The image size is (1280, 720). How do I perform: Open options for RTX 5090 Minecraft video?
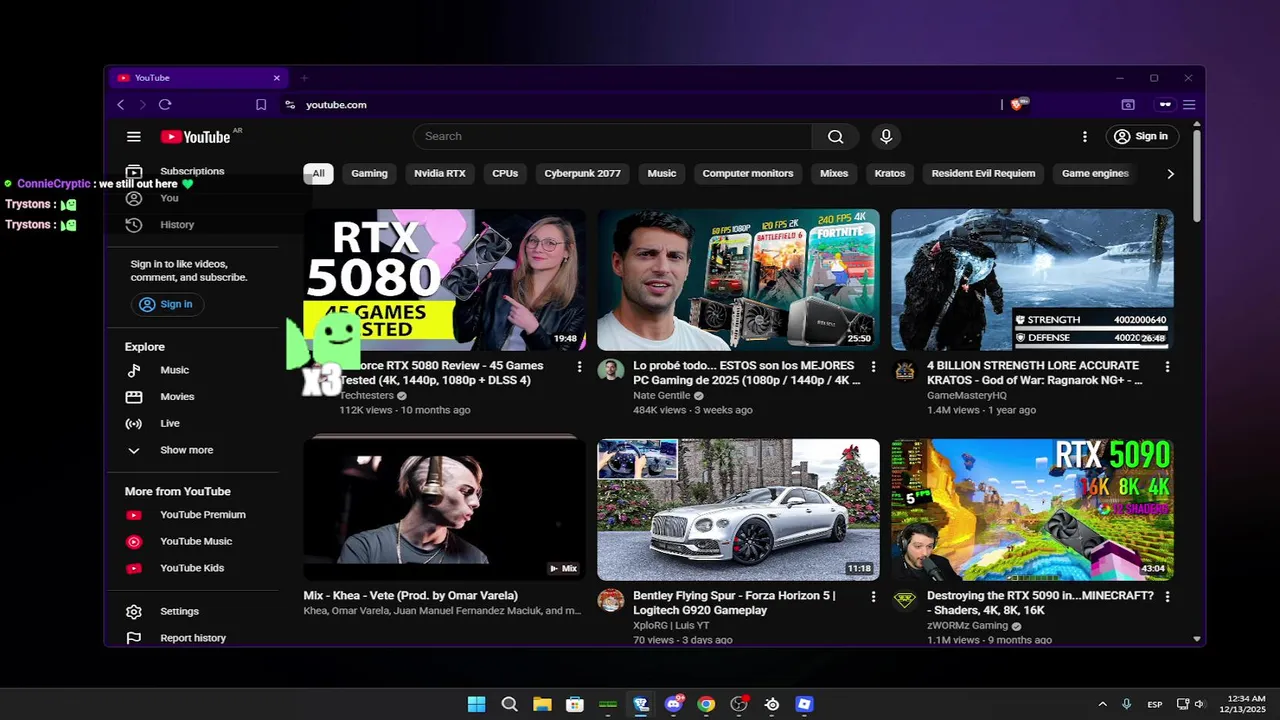click(x=1167, y=597)
